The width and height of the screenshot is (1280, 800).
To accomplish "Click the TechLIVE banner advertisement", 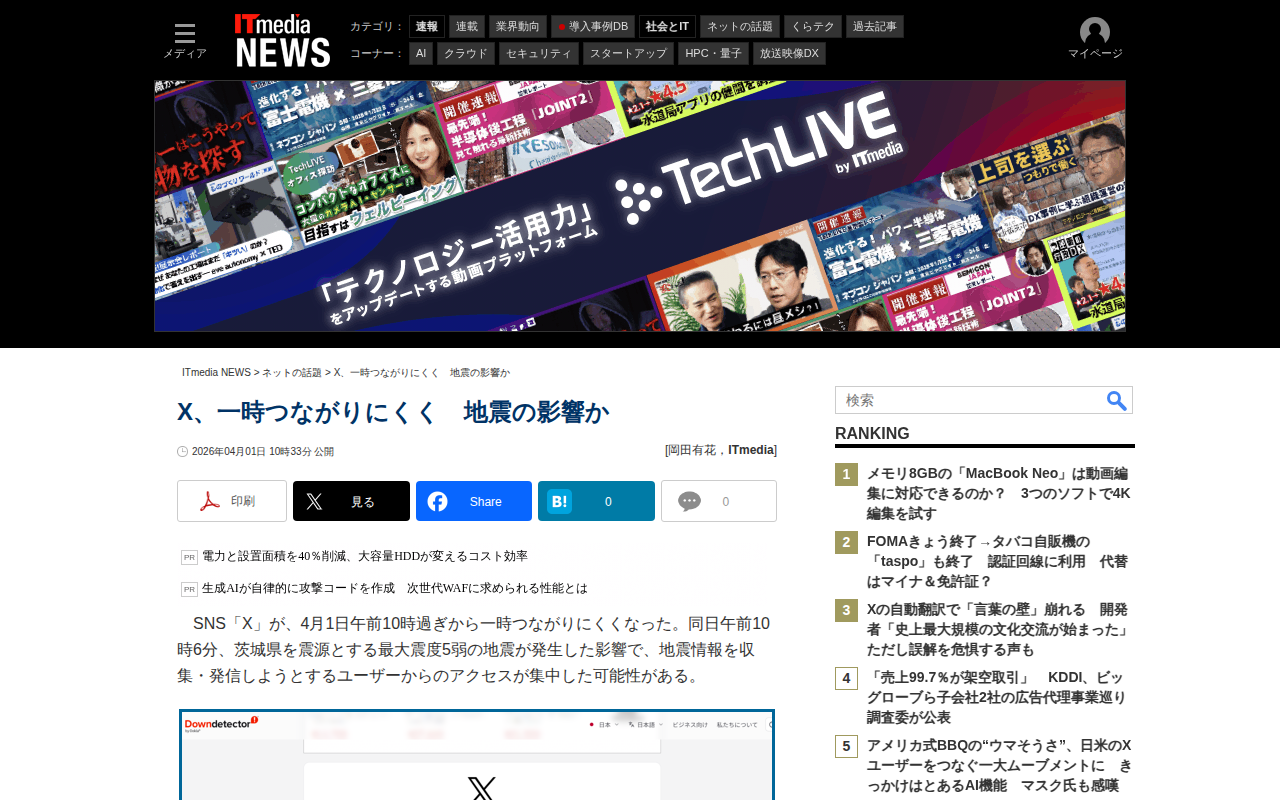I will 640,206.
